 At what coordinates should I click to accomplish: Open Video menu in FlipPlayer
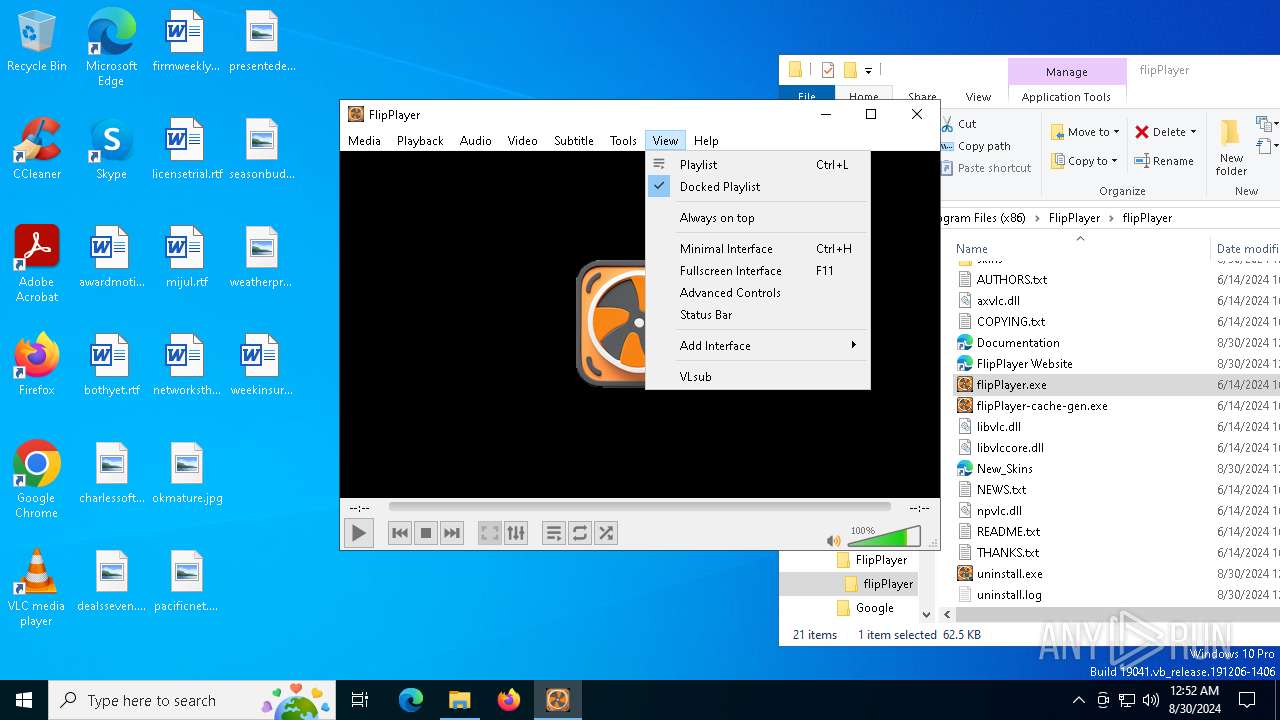coord(522,141)
